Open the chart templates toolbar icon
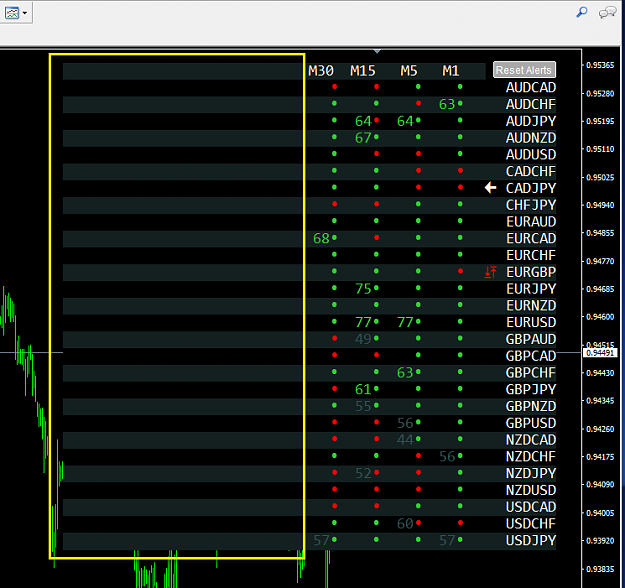The width and height of the screenshot is (625, 588). 12,13
